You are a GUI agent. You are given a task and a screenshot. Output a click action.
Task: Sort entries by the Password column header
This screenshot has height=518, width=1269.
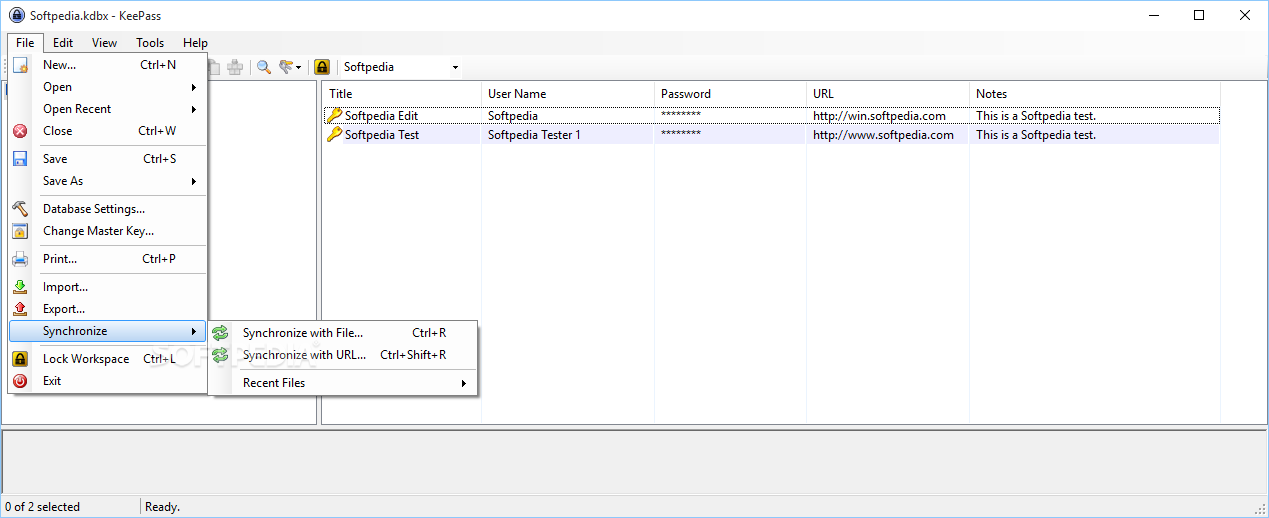coord(730,94)
